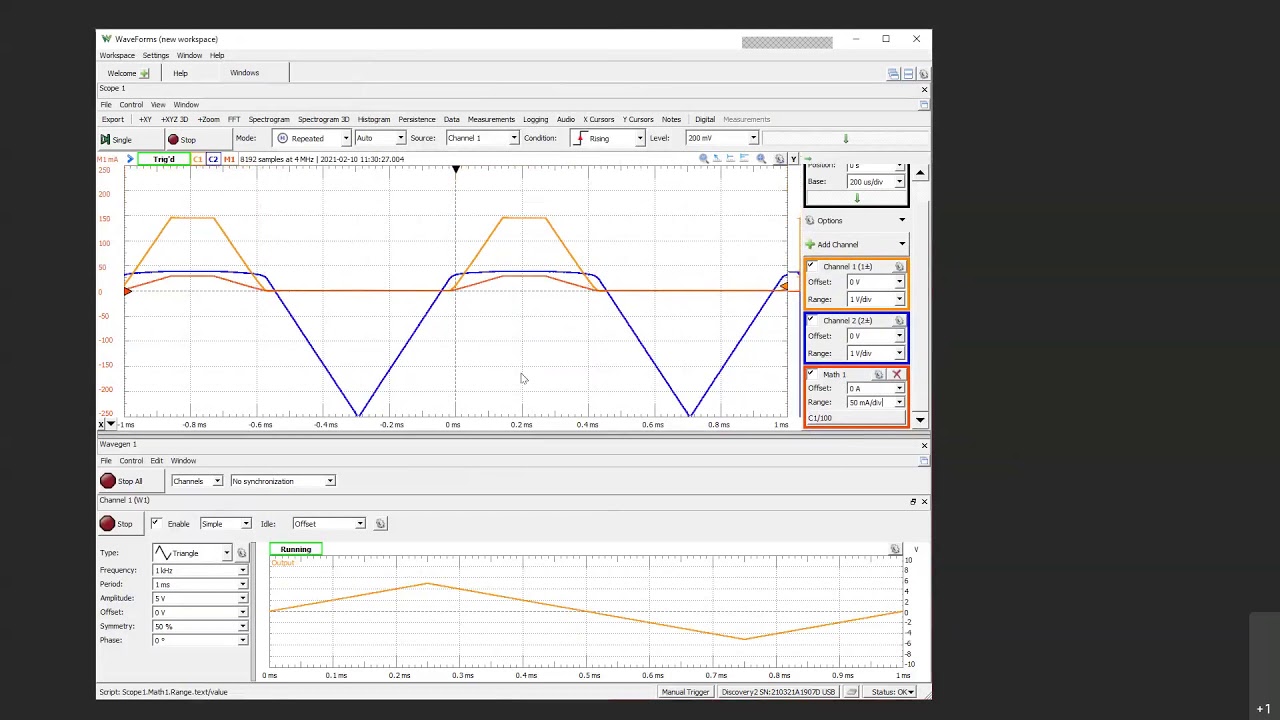
Task: Select the C2 channel badge
Action: tap(212, 159)
